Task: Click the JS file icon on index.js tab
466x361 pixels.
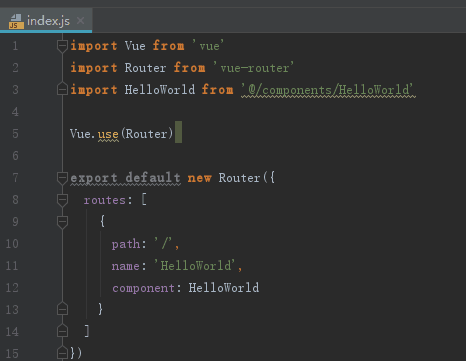Action: (16, 21)
